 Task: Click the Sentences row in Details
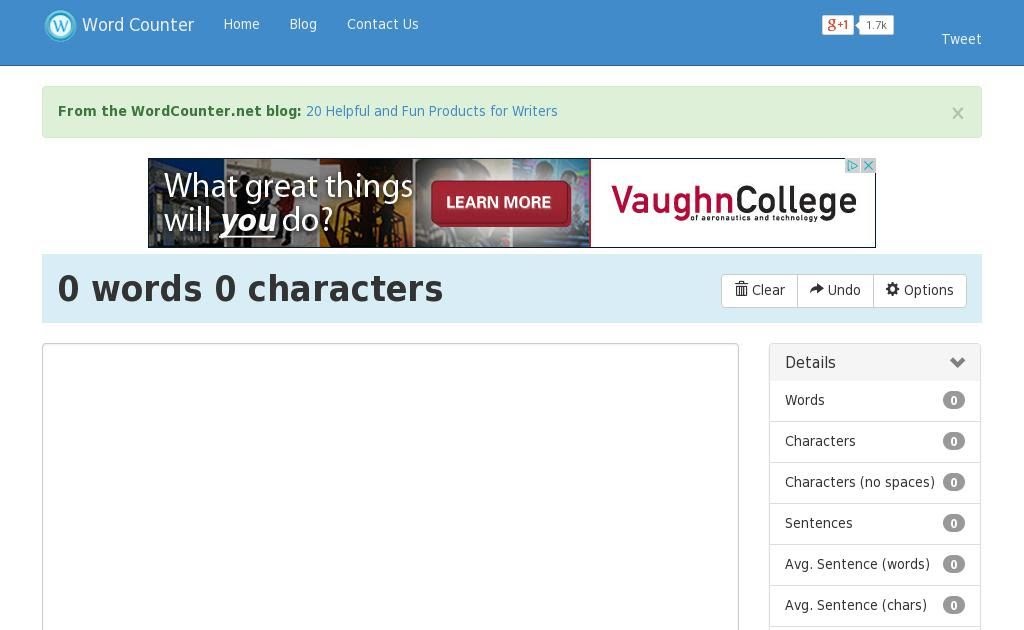[x=875, y=524]
